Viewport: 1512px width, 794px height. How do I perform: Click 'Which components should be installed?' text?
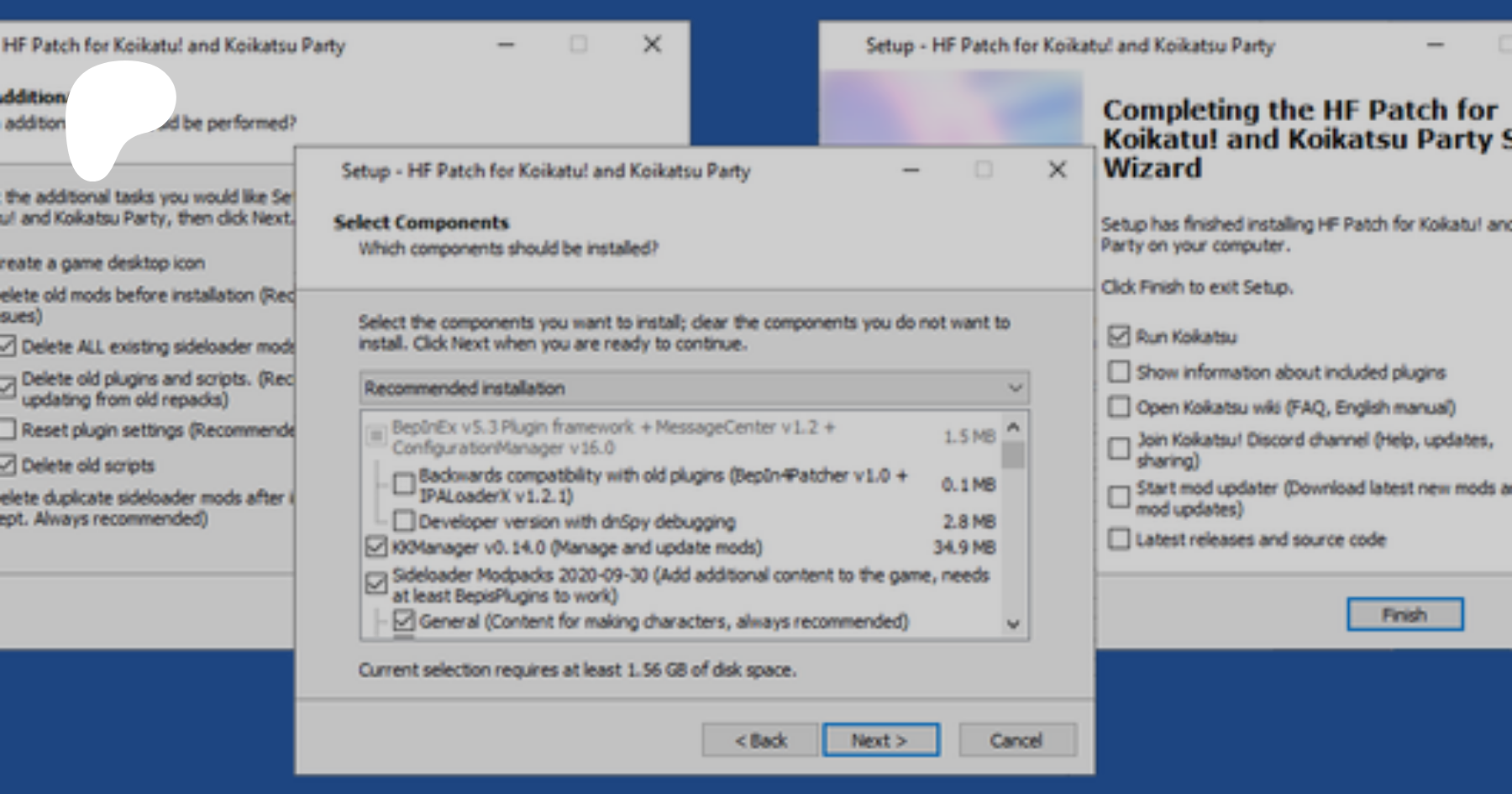click(x=508, y=249)
